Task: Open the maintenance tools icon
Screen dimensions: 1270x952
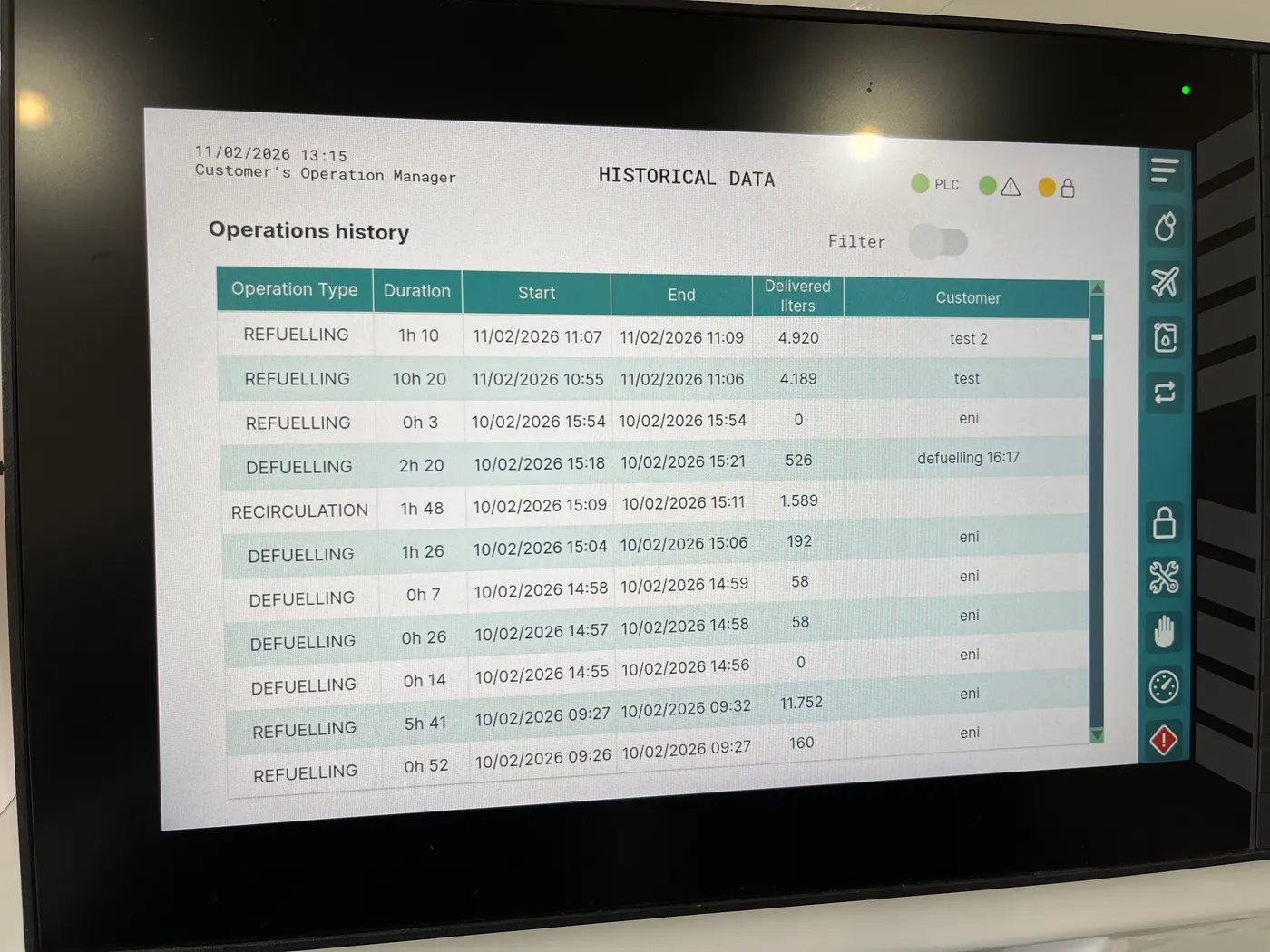Action: click(x=1165, y=578)
